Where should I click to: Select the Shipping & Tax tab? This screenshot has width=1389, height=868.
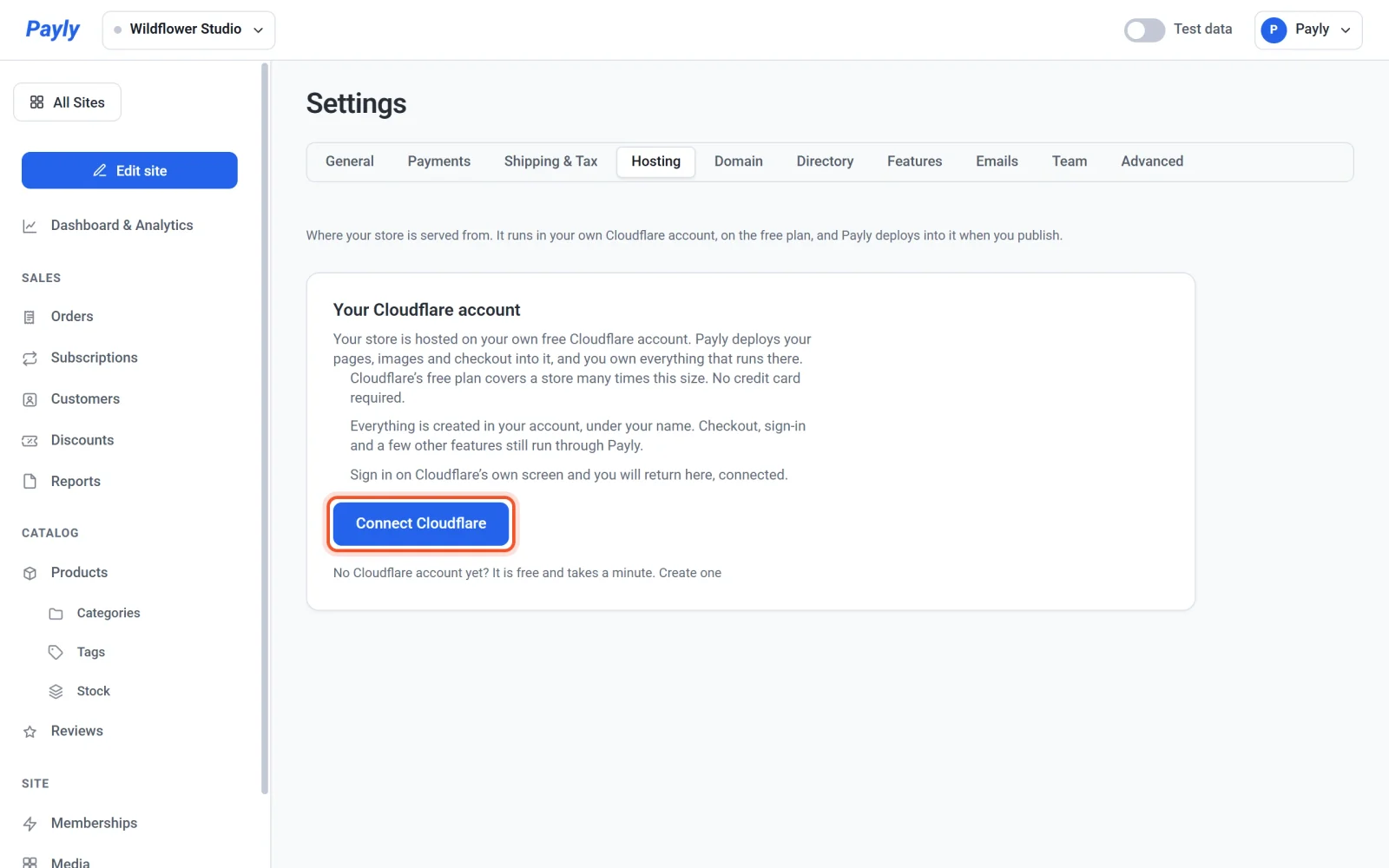pyautogui.click(x=550, y=161)
